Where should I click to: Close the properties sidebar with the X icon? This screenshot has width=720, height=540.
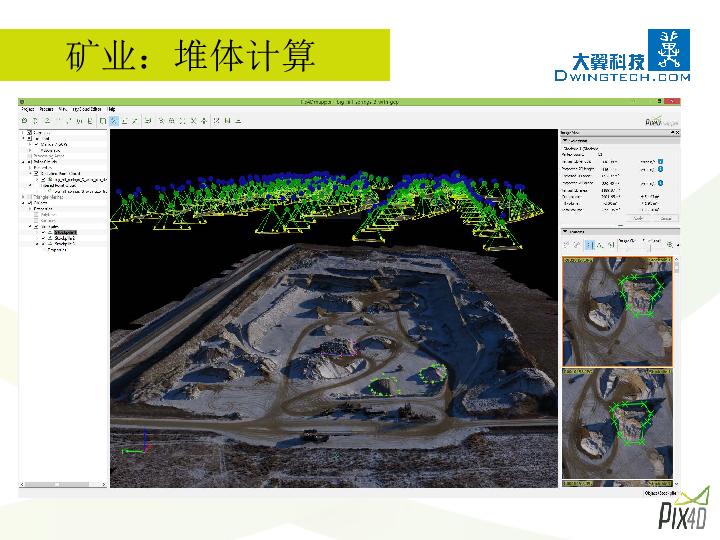pyautogui.click(x=676, y=131)
